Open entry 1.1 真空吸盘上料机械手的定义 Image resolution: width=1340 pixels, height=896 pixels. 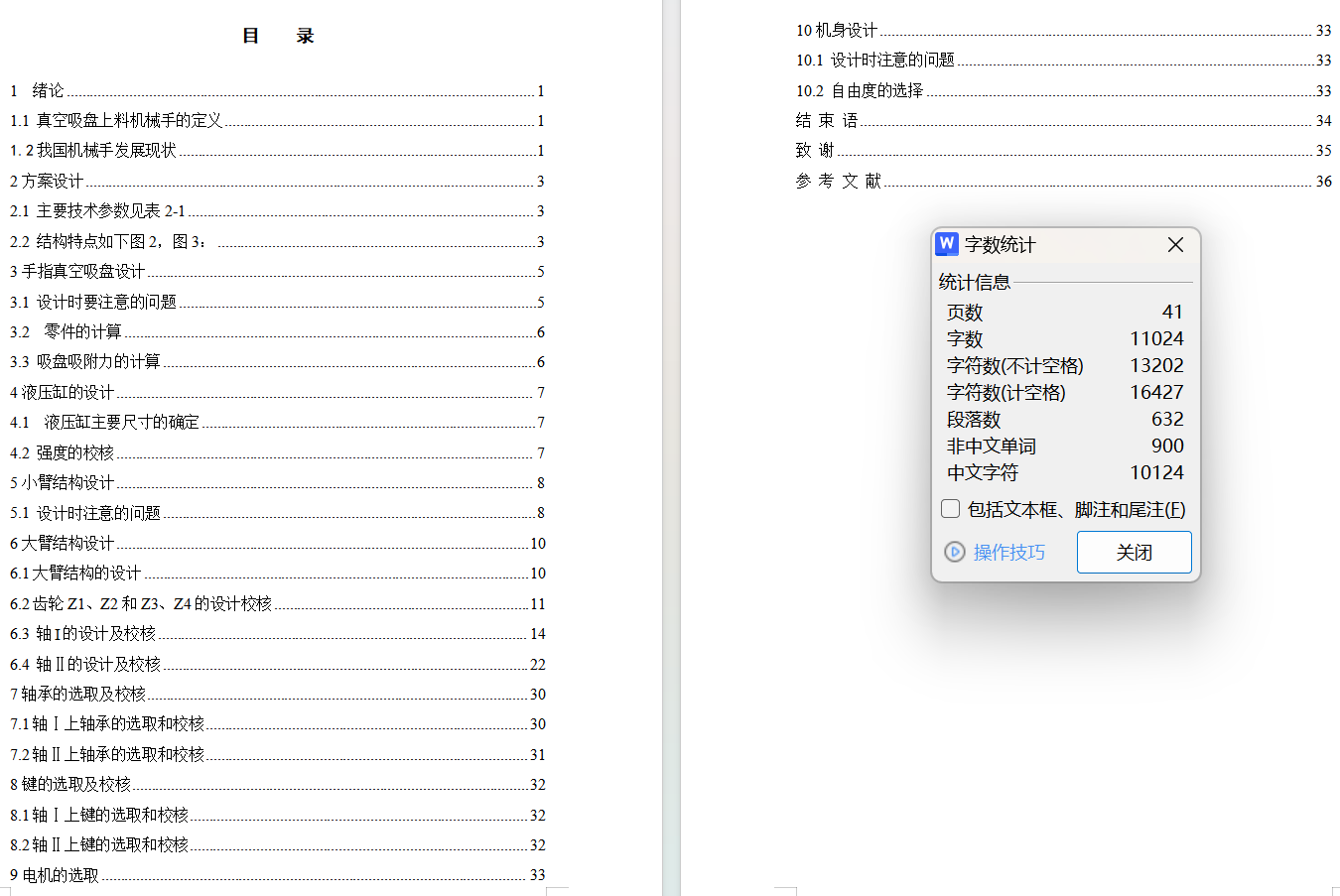pyautogui.click(x=277, y=120)
